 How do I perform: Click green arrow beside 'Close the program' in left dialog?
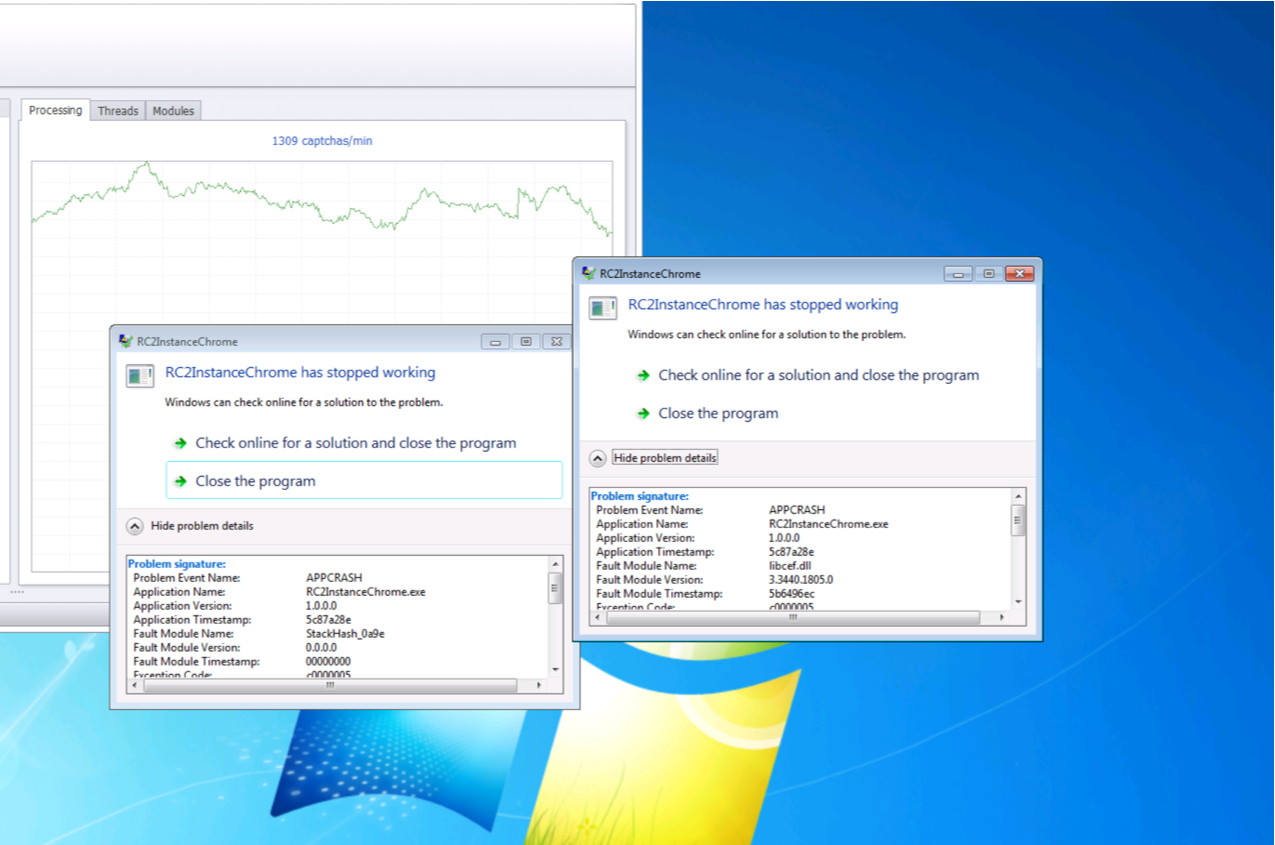181,481
